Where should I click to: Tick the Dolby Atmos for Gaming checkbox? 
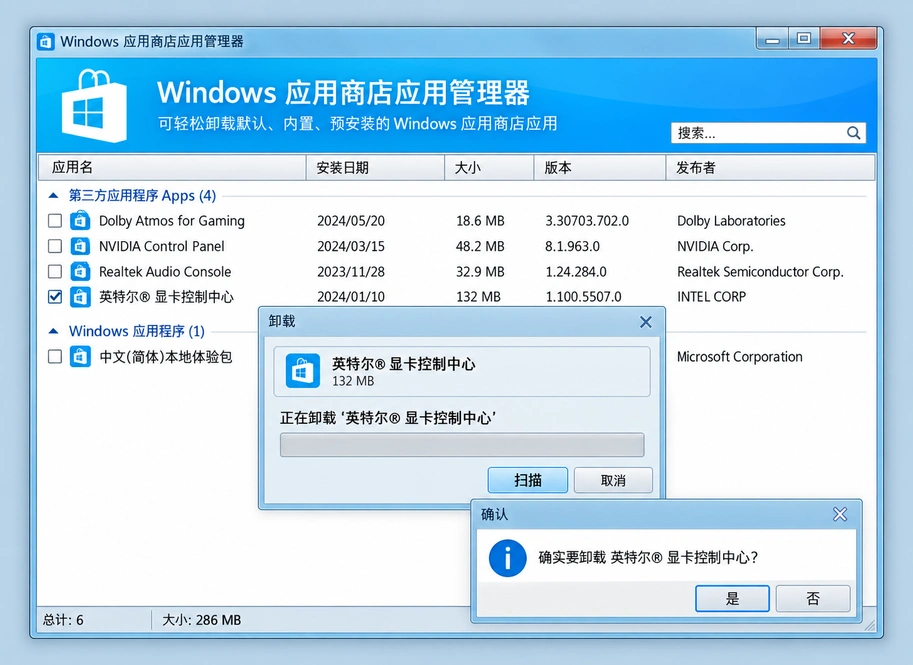click(x=55, y=221)
